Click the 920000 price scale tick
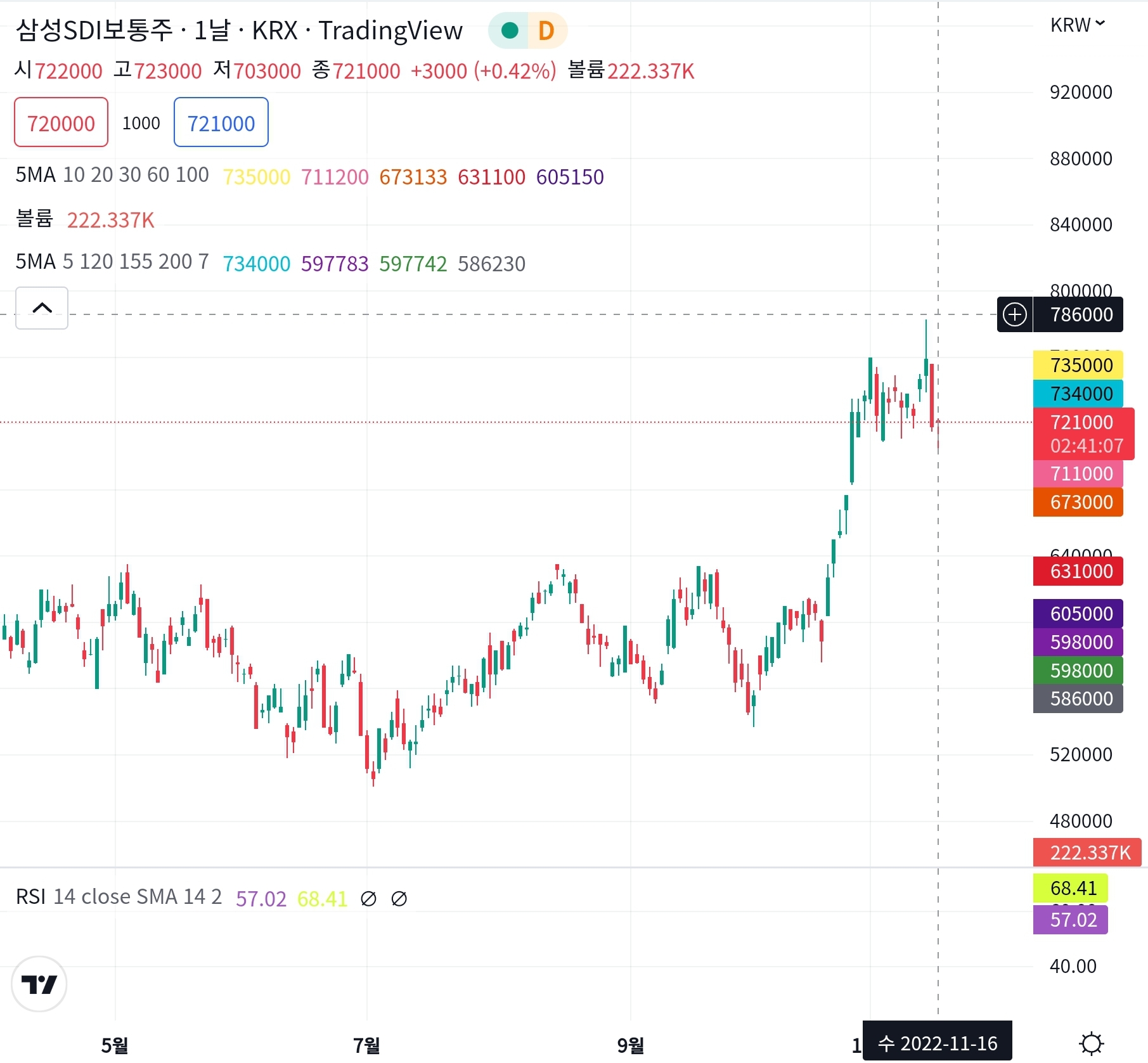Image resolution: width=1148 pixels, height=1063 pixels. pos(1081,93)
